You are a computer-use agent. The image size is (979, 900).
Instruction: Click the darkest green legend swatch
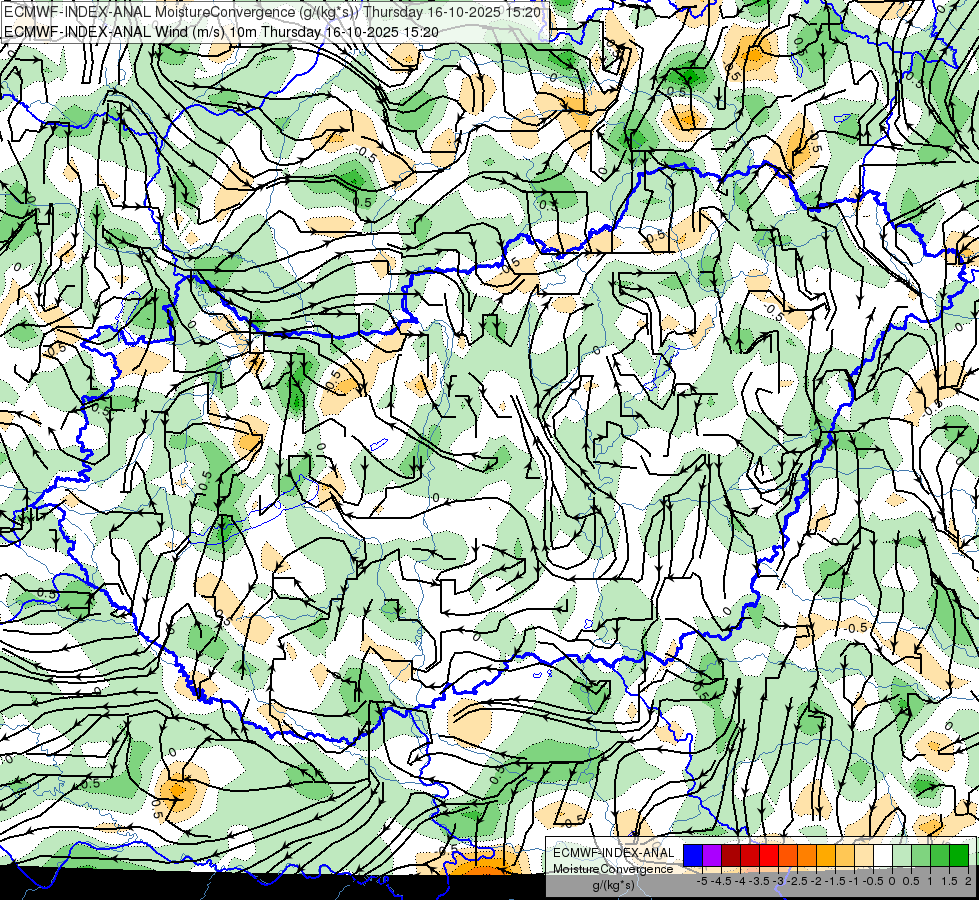click(959, 855)
